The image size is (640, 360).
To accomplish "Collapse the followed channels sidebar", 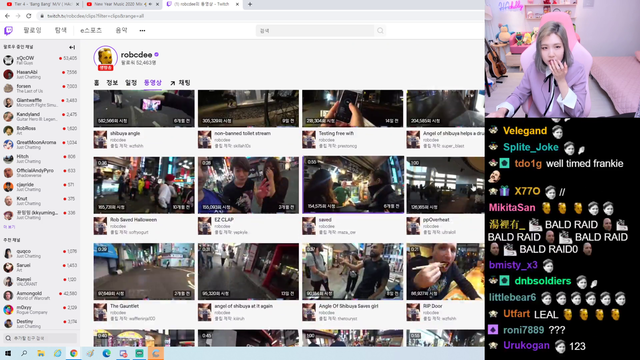I will tap(72, 47).
